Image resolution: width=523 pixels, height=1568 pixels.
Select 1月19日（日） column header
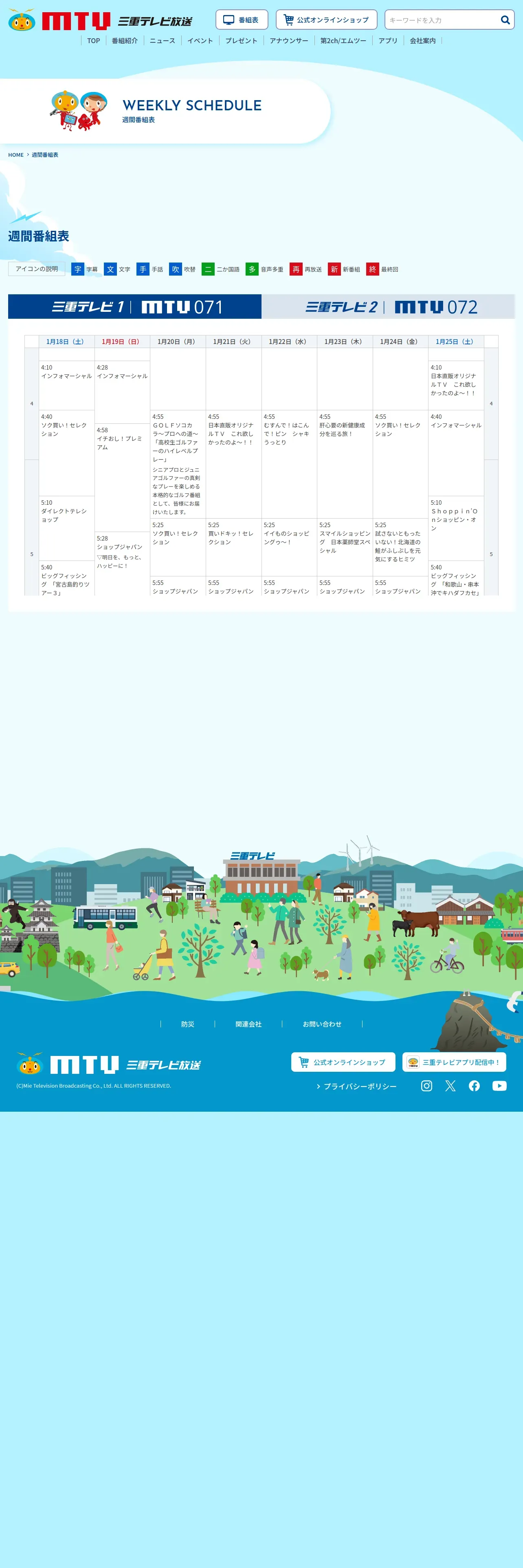coord(122,342)
